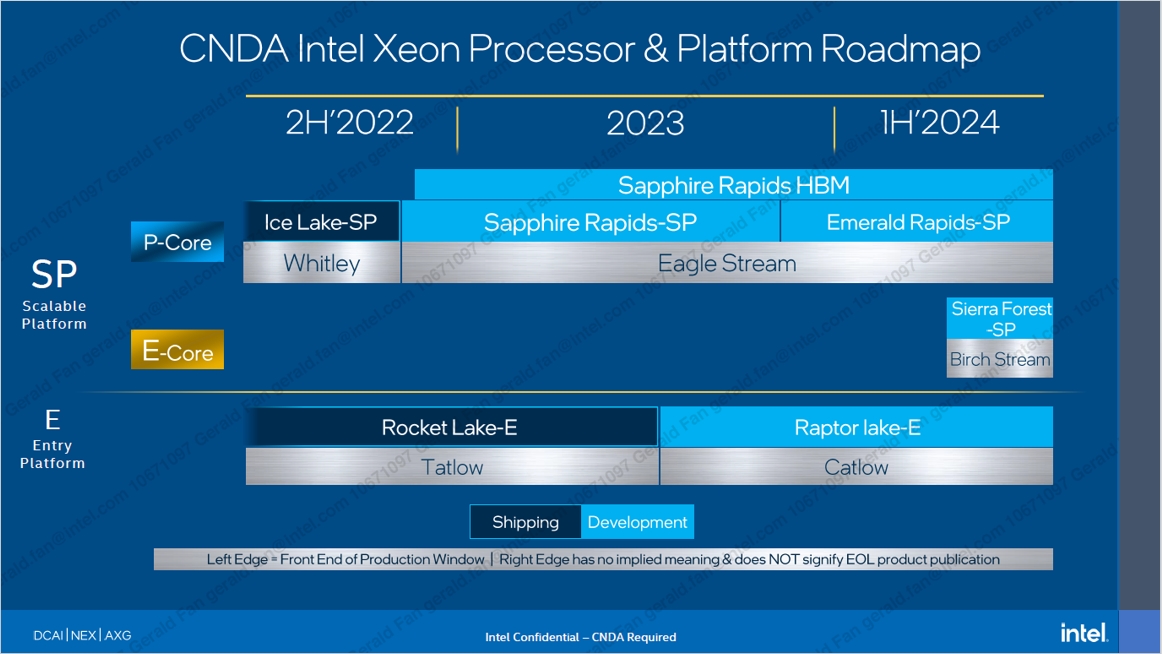Click the SP Scalable Platform label

coord(53,294)
